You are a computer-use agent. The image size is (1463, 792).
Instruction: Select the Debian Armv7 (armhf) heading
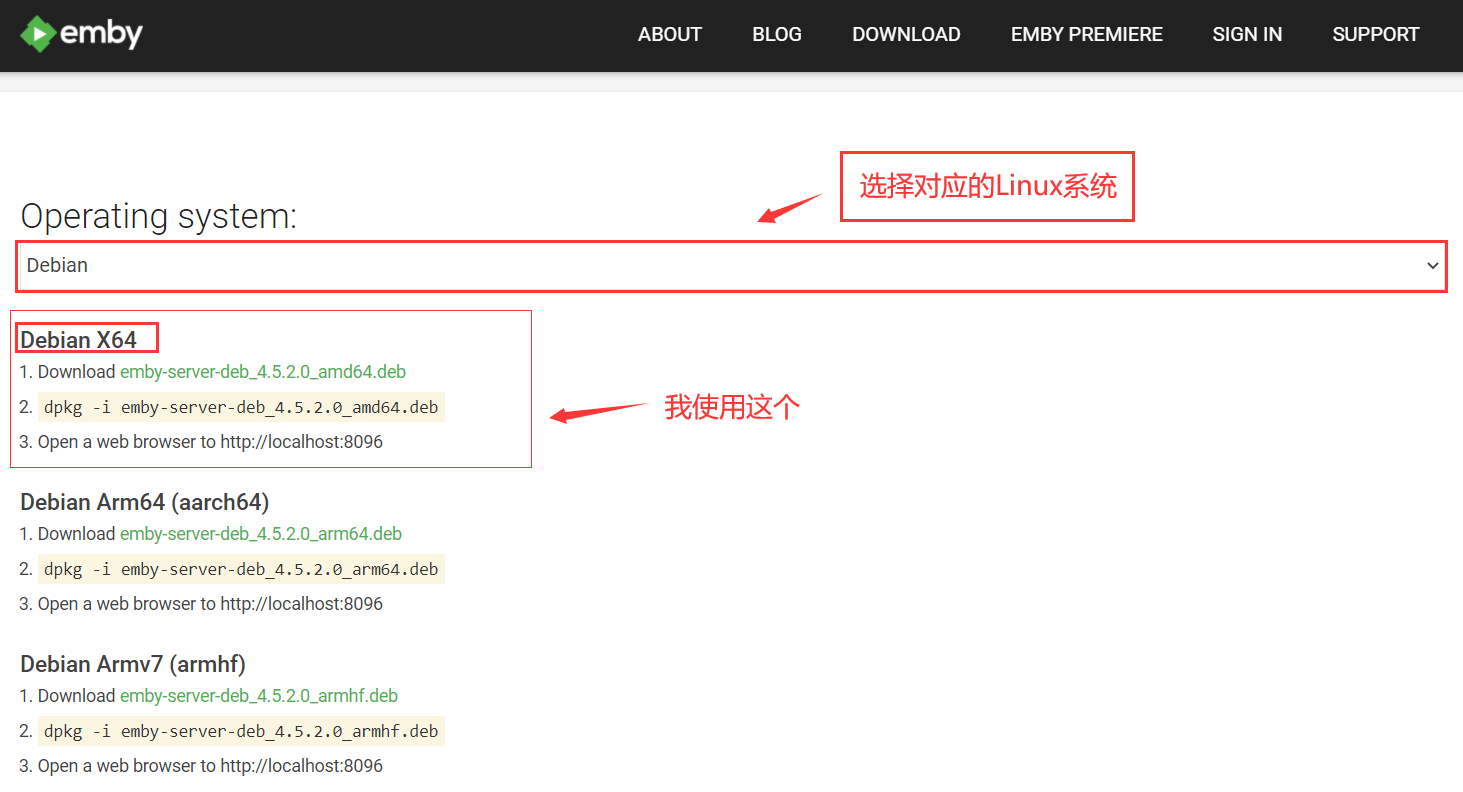[132, 664]
